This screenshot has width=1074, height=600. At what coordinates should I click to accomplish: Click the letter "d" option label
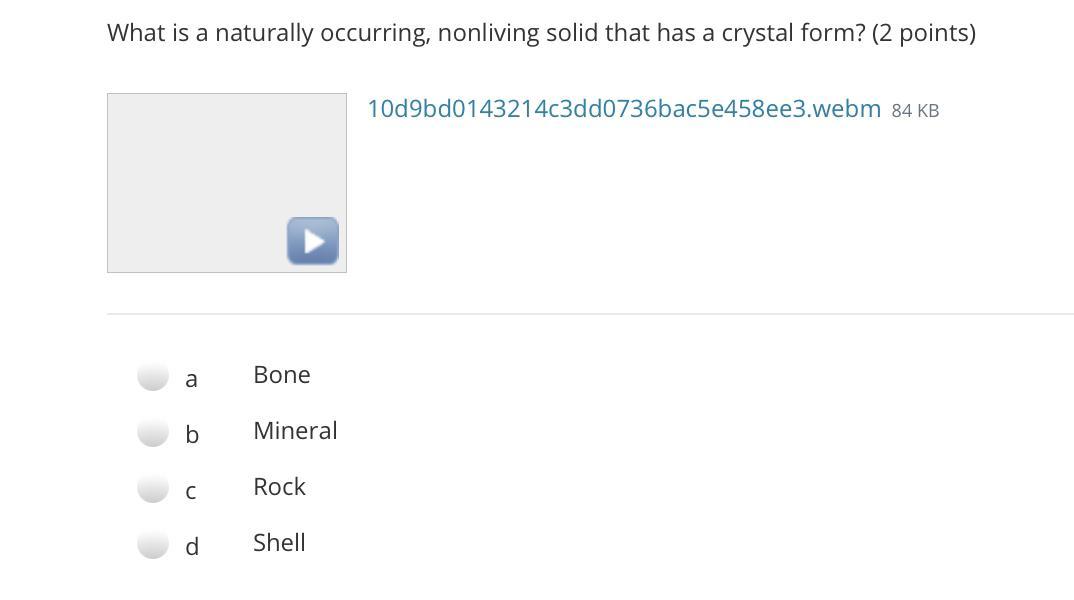(x=192, y=546)
